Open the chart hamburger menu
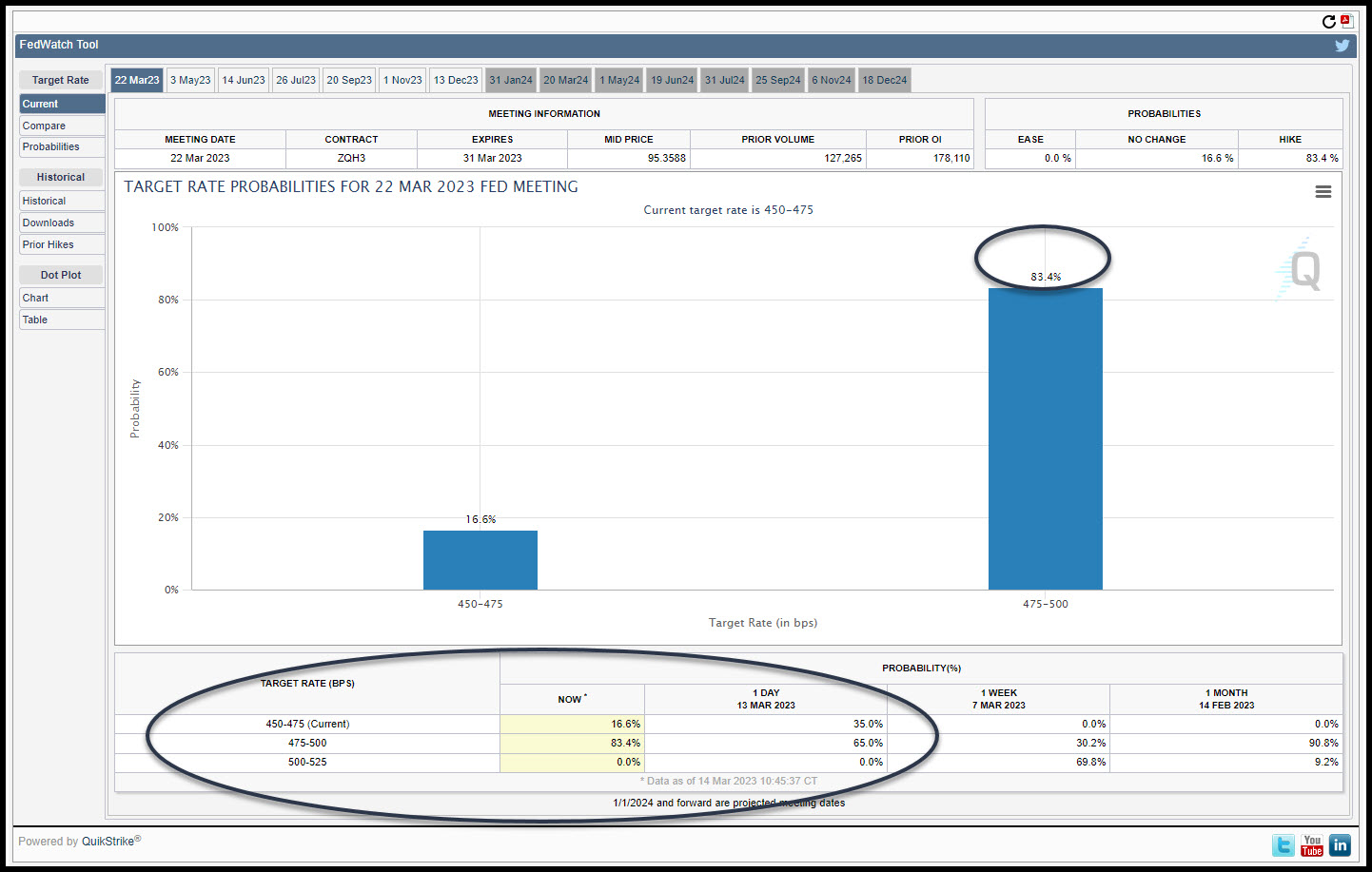This screenshot has height=872, width=1372. click(x=1323, y=192)
